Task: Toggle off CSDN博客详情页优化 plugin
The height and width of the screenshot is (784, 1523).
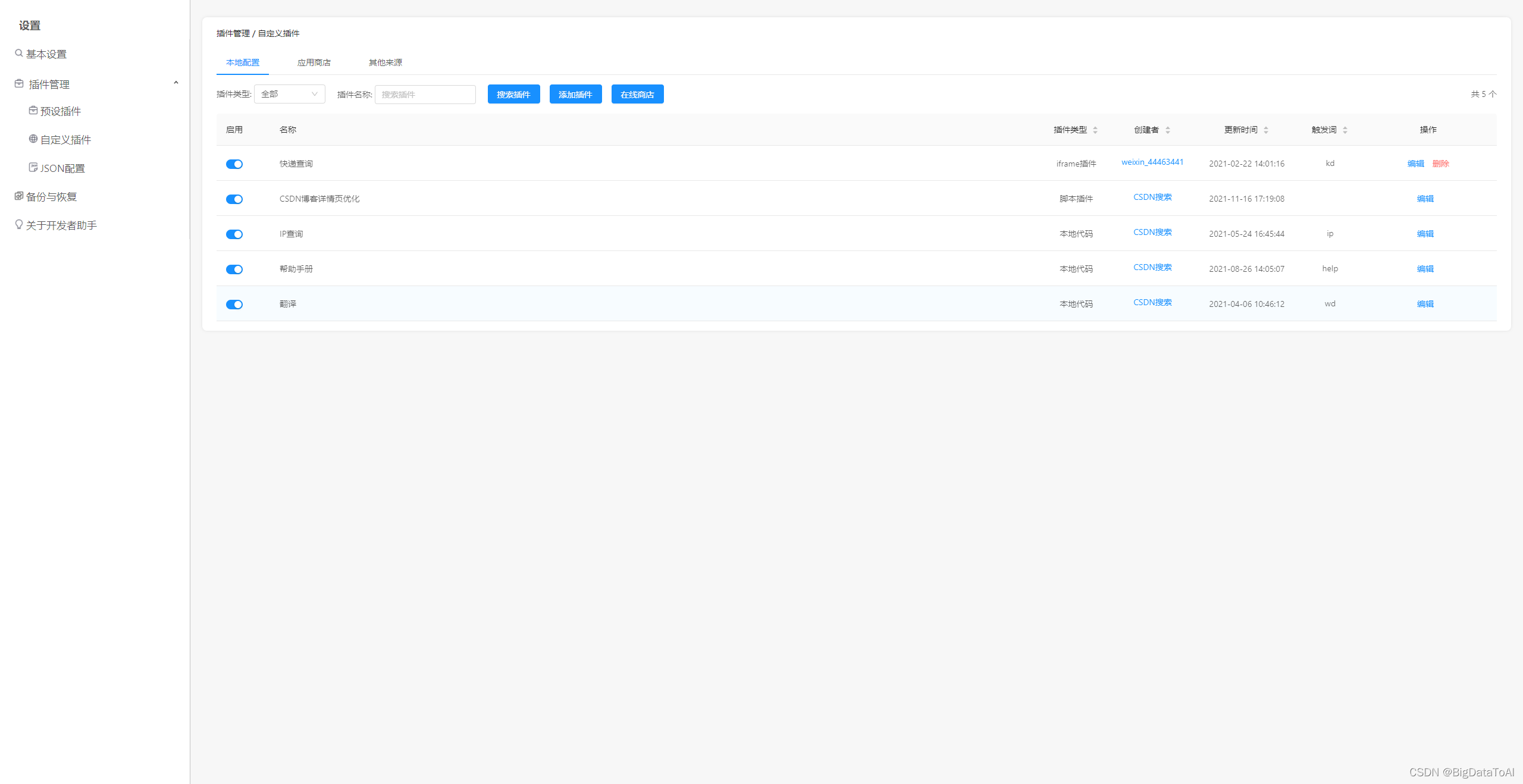Action: (234, 199)
